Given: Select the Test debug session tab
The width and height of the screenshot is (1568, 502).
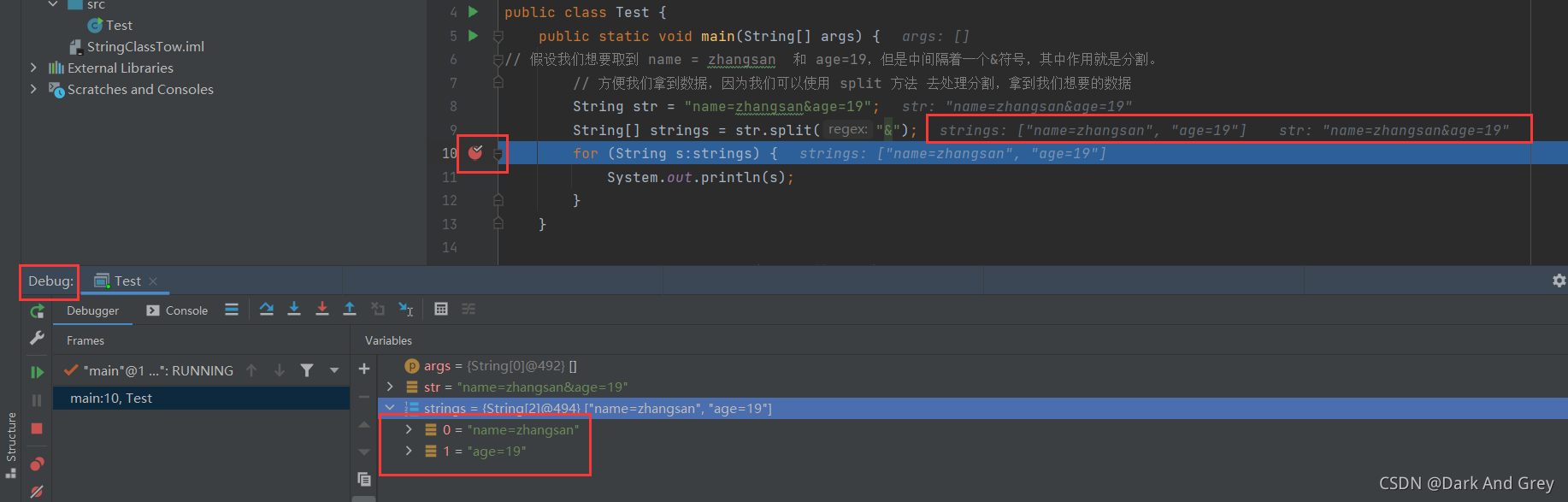Looking at the screenshot, I should click(127, 281).
